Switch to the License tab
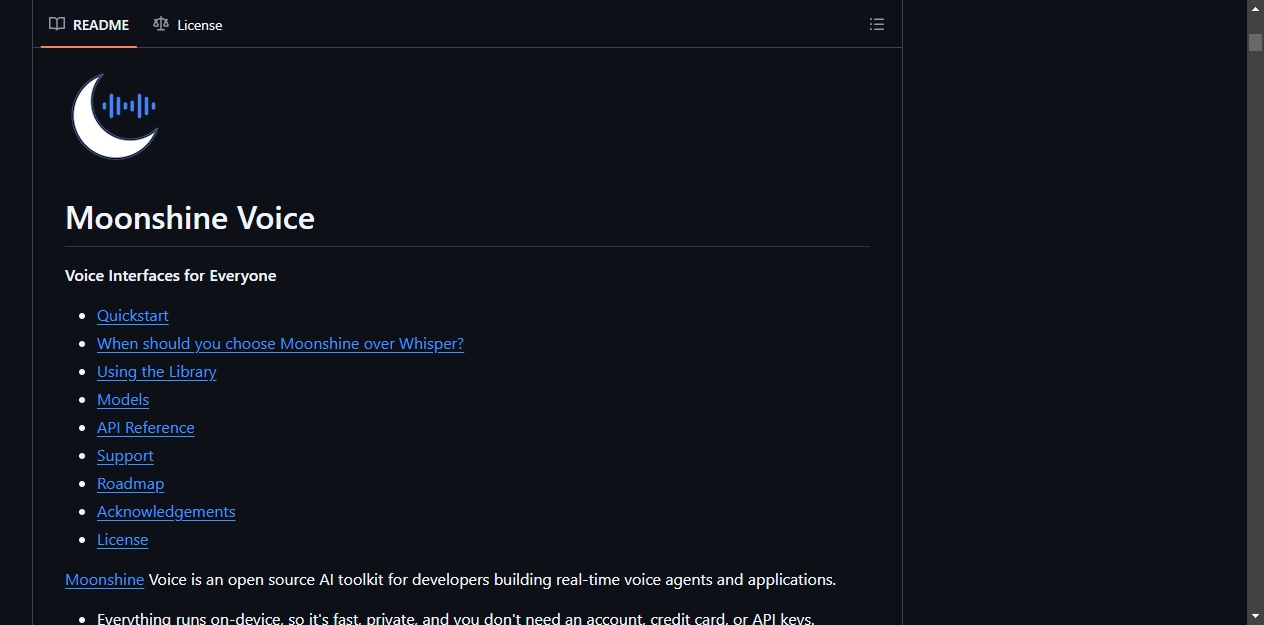 tap(188, 25)
